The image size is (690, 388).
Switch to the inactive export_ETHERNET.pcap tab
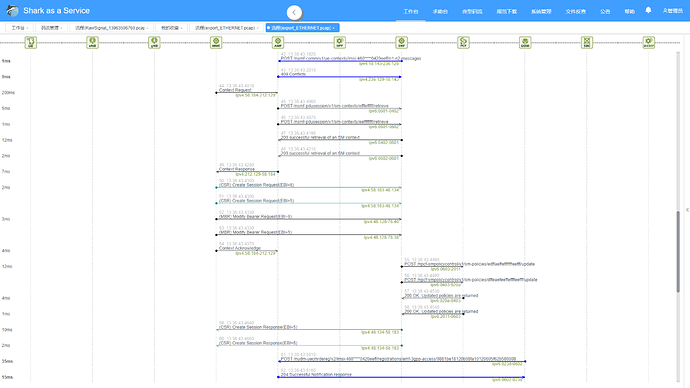pos(227,28)
